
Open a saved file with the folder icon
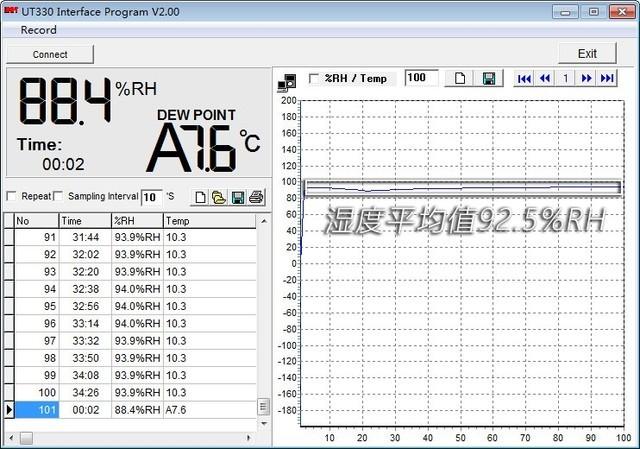tap(219, 197)
